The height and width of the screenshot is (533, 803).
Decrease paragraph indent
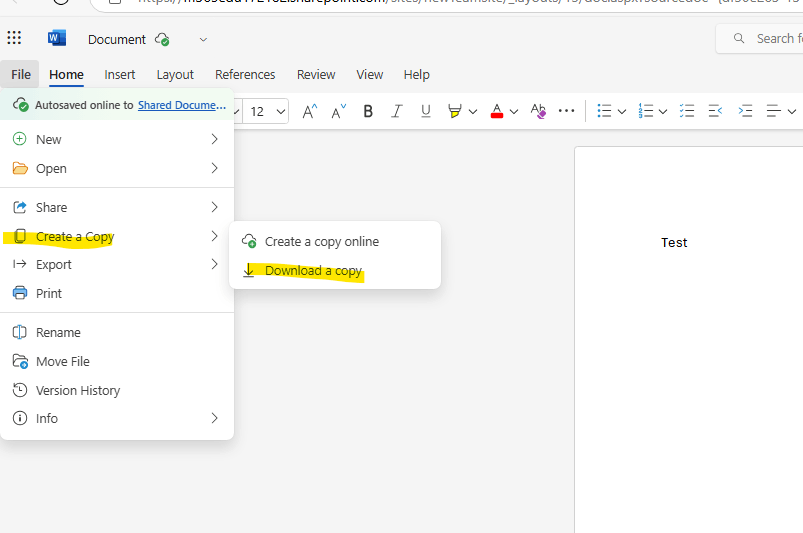coord(715,111)
